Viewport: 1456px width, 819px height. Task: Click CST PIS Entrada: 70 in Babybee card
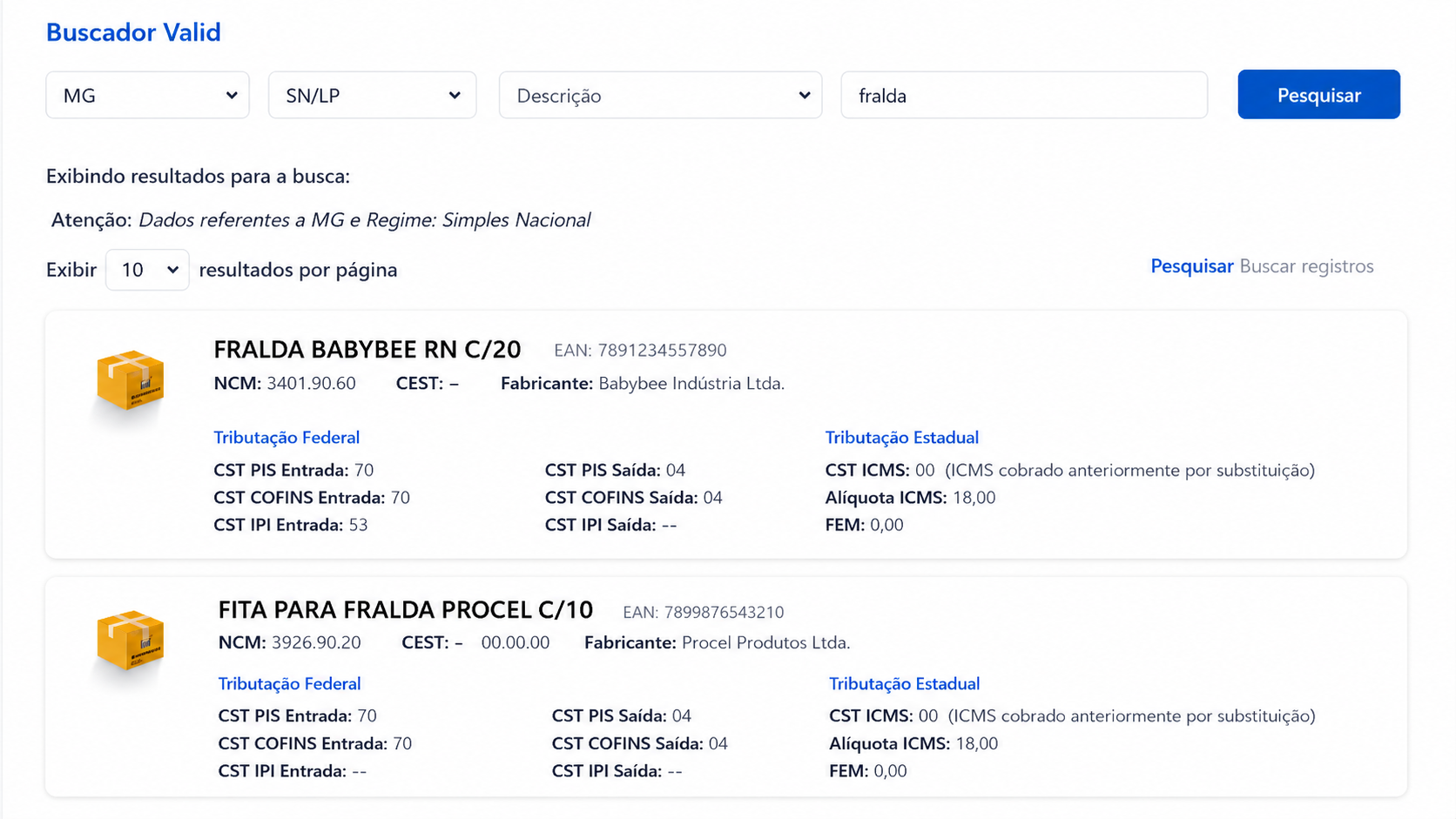(x=293, y=471)
